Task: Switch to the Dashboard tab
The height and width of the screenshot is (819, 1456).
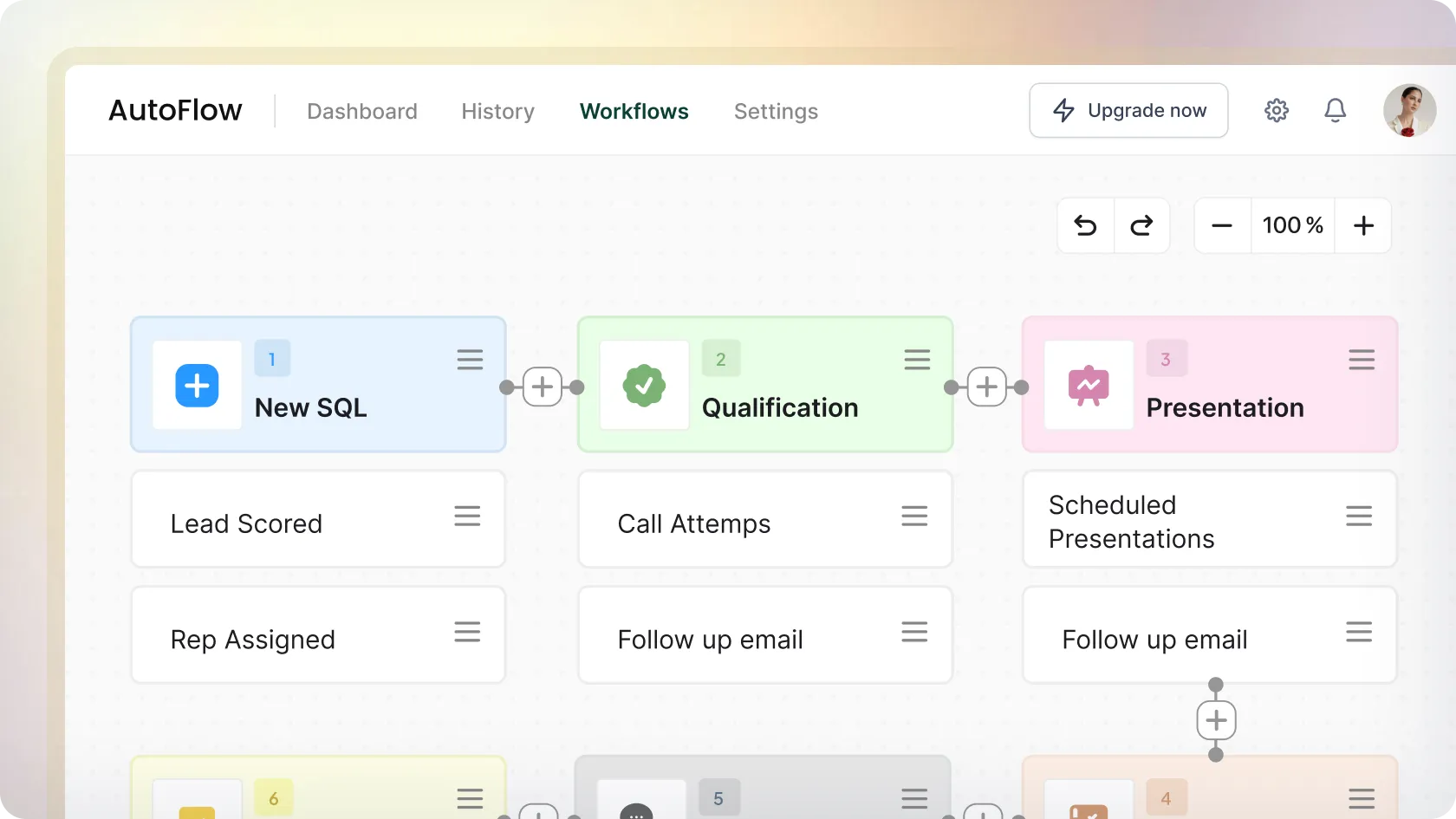Action: click(x=362, y=112)
